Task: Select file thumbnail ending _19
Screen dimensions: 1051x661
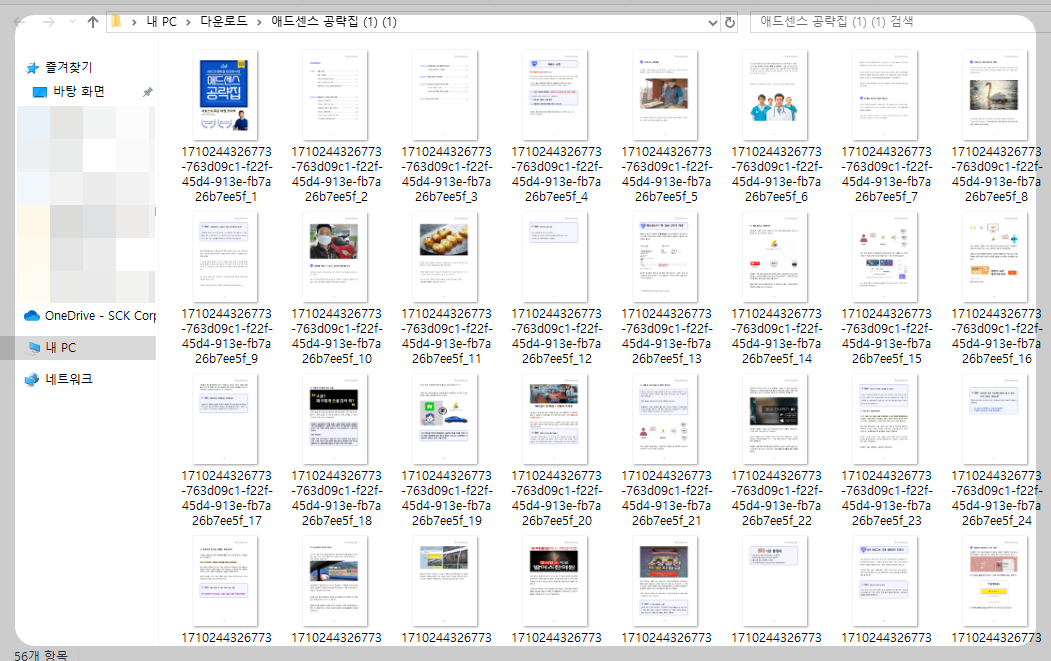Action: tap(444, 419)
